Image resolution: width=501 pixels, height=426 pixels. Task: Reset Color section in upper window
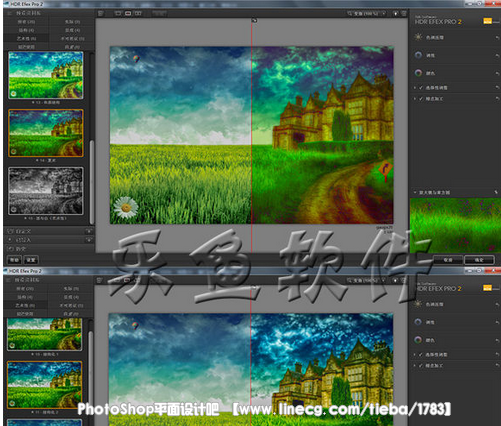[497, 73]
